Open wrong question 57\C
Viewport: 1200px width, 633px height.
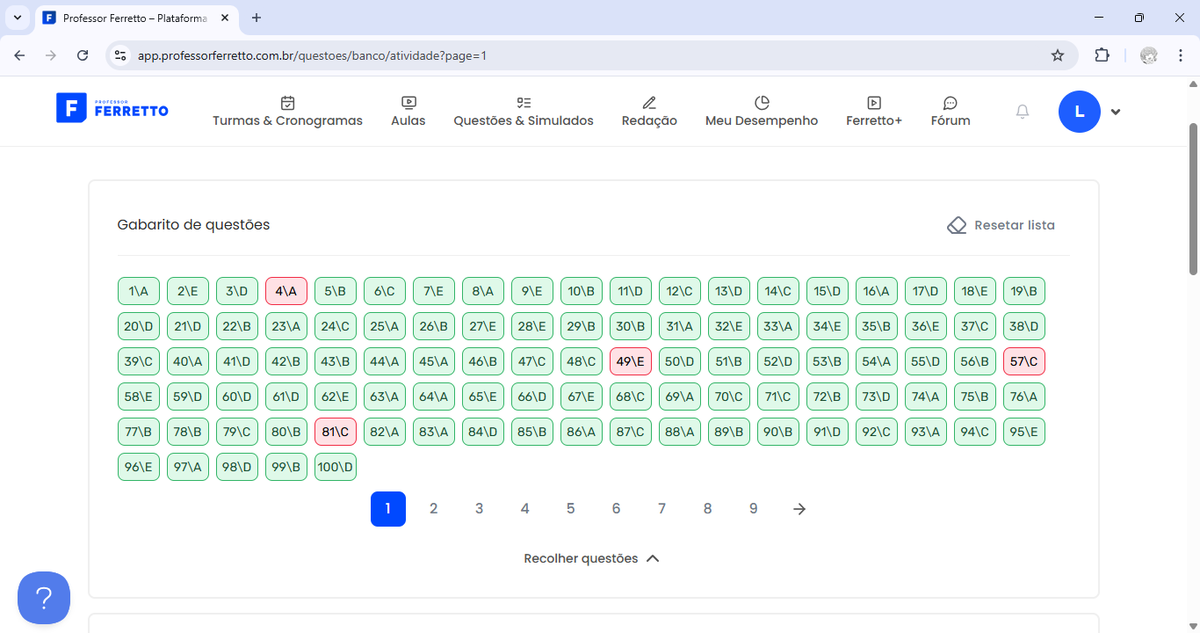[x=1024, y=361]
